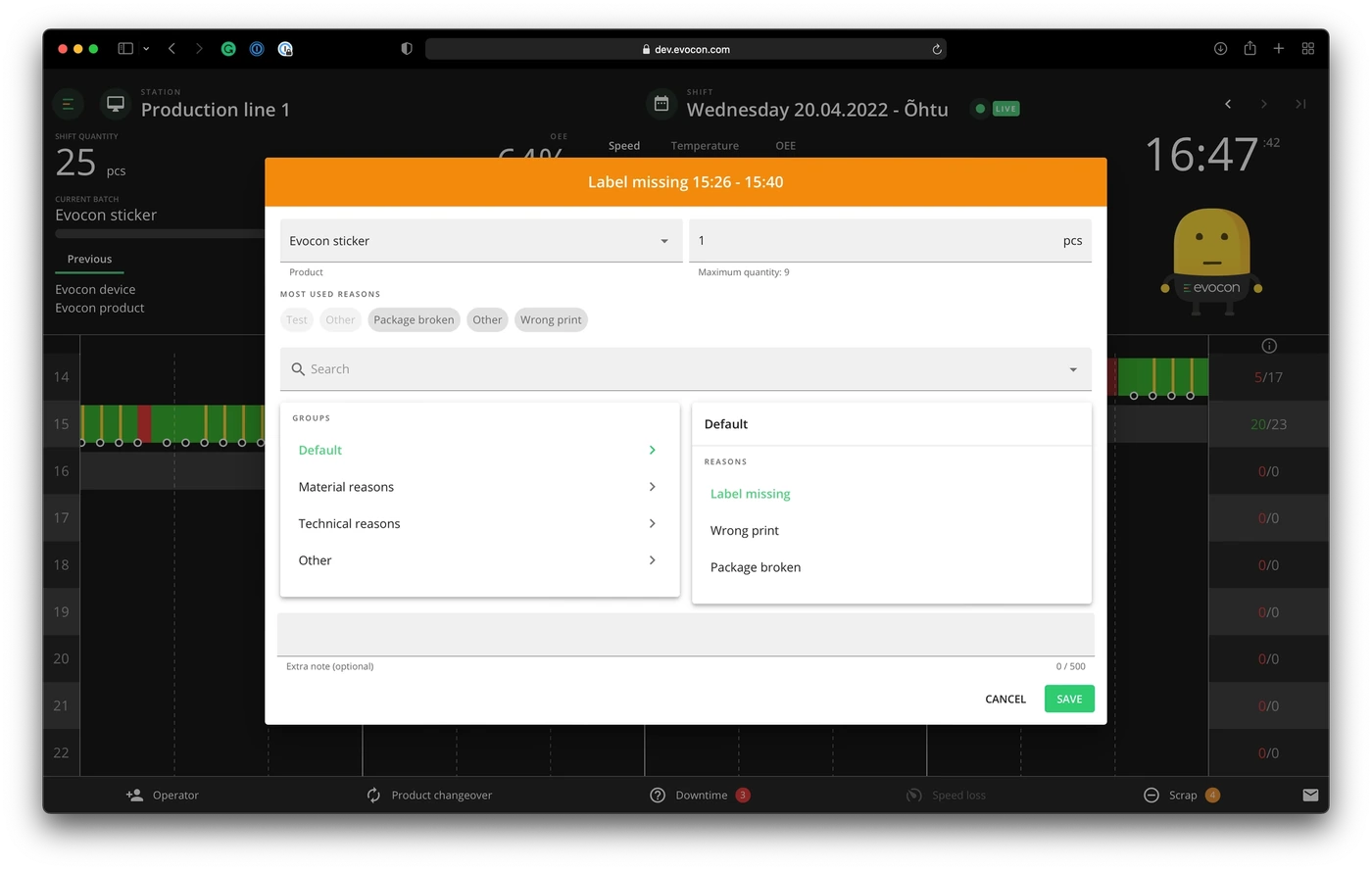This screenshot has height=870, width=1372.
Task: Toggle the Safari sidebar
Action: coord(125,48)
